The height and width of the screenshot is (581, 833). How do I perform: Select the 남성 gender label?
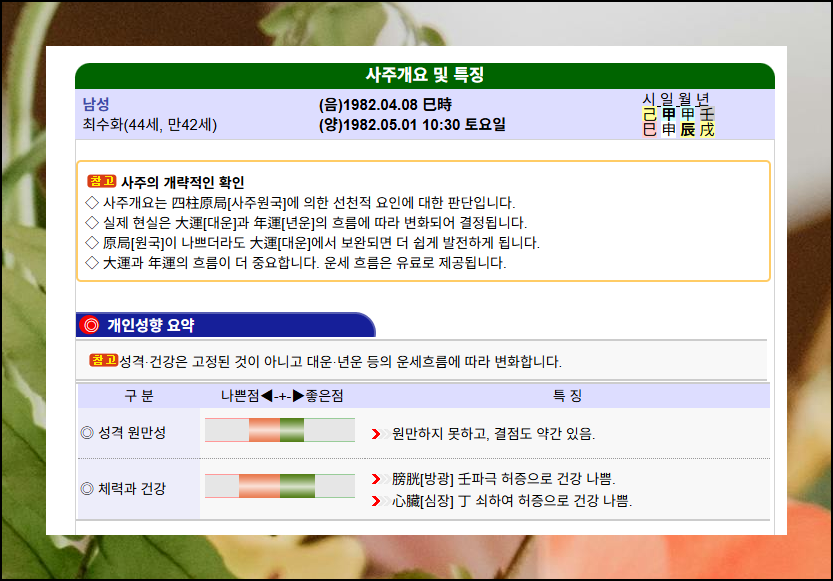point(96,104)
